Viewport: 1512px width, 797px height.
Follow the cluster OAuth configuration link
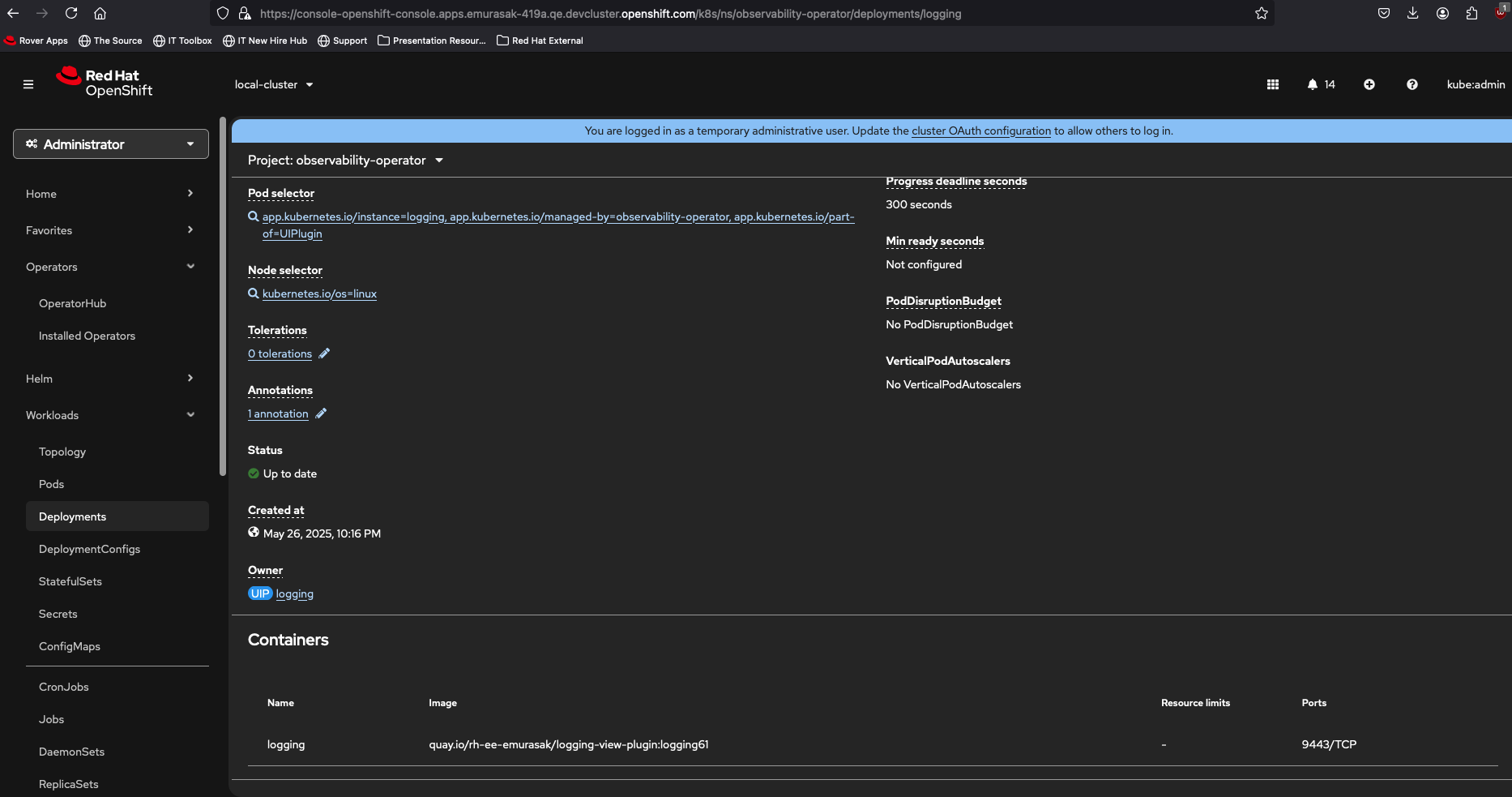[x=981, y=131]
